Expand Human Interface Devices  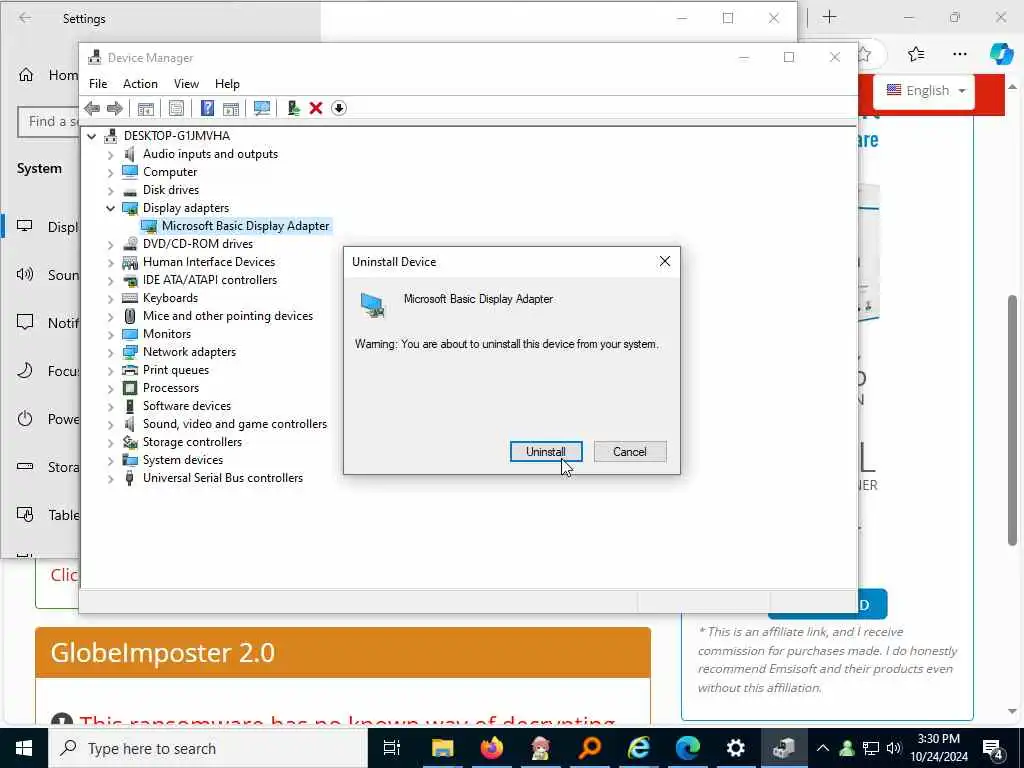[x=110, y=262]
